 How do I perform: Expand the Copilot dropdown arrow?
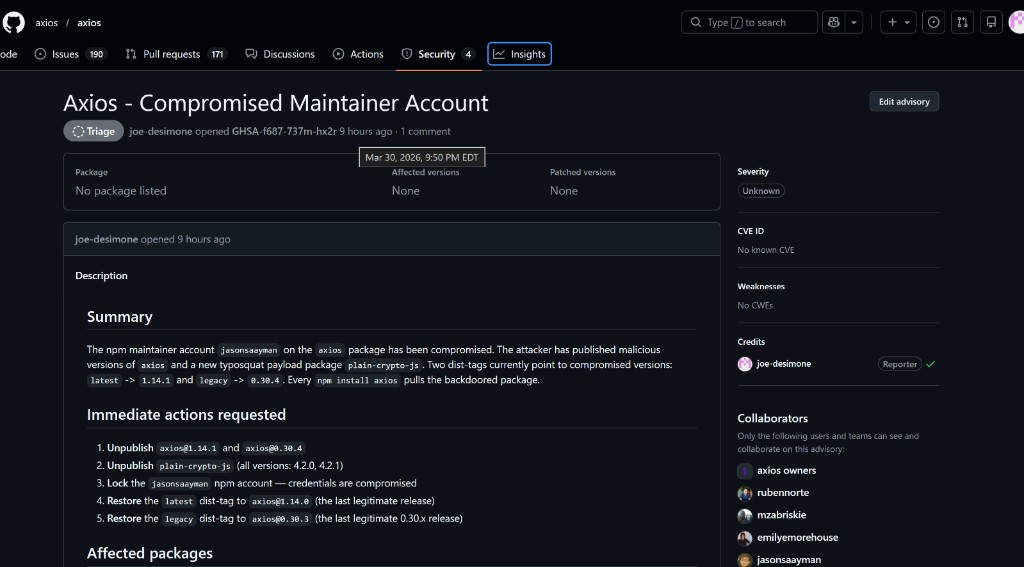tap(854, 22)
